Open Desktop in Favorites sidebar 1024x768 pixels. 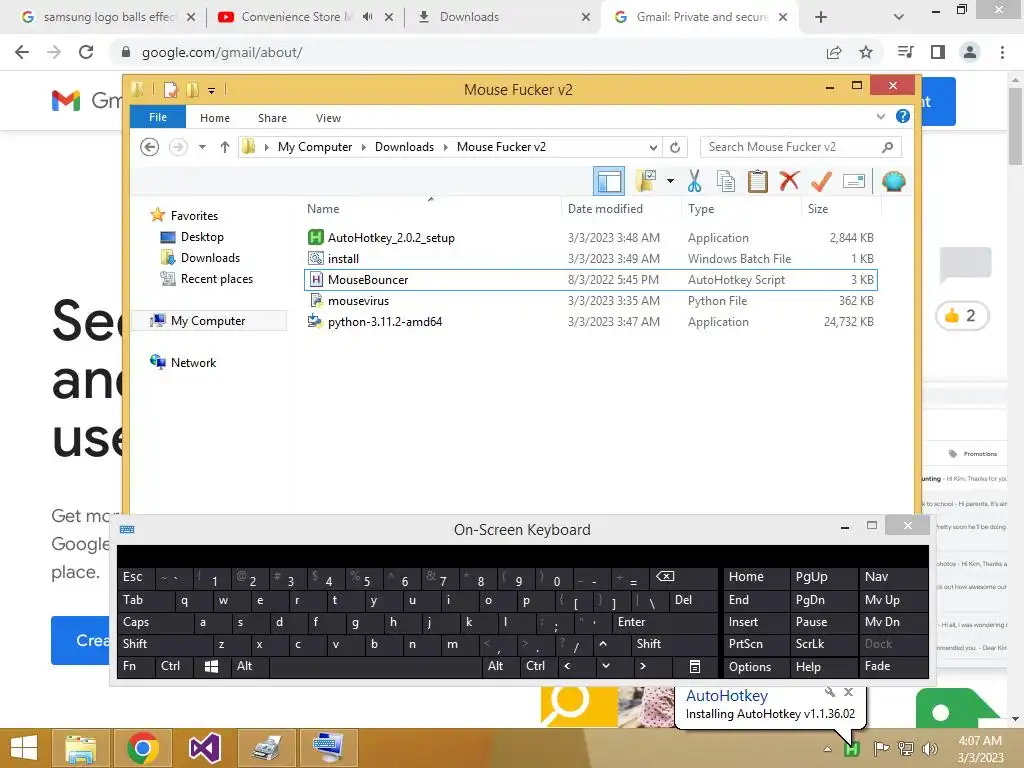(x=202, y=236)
